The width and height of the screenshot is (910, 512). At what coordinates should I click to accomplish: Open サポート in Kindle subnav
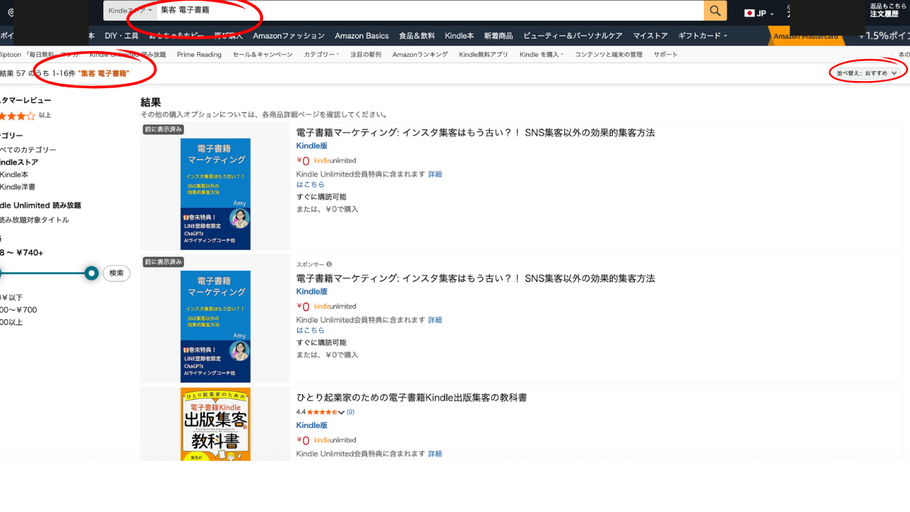click(665, 55)
